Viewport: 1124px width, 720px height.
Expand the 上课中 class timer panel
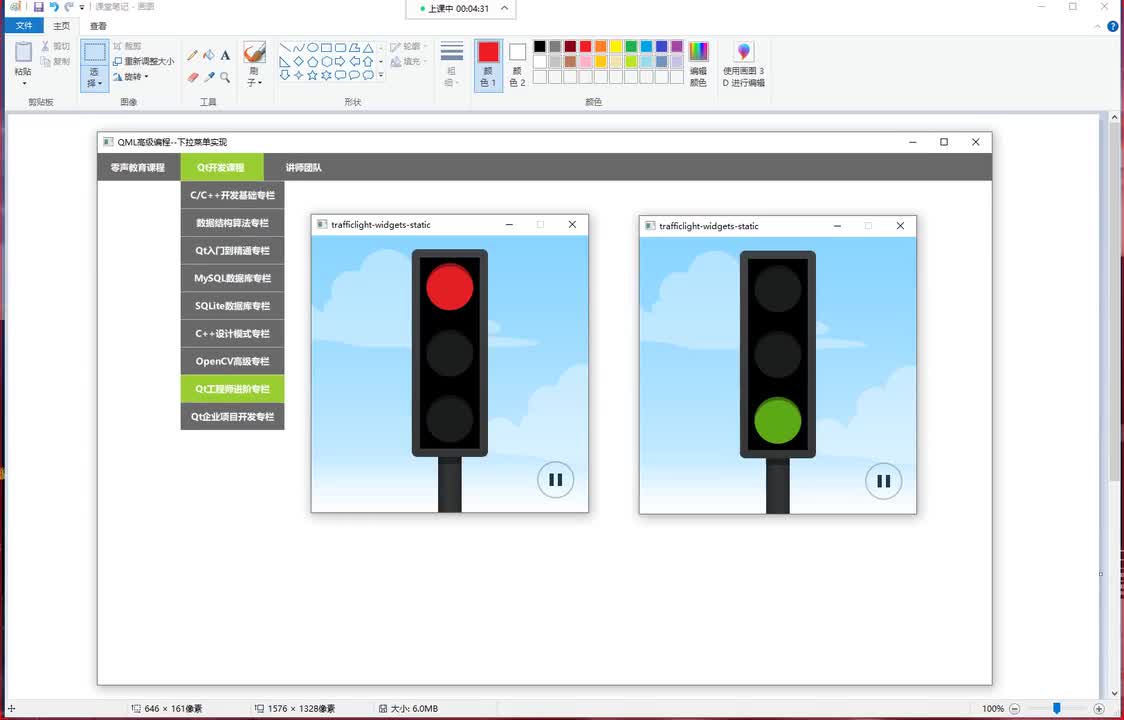tap(505, 9)
